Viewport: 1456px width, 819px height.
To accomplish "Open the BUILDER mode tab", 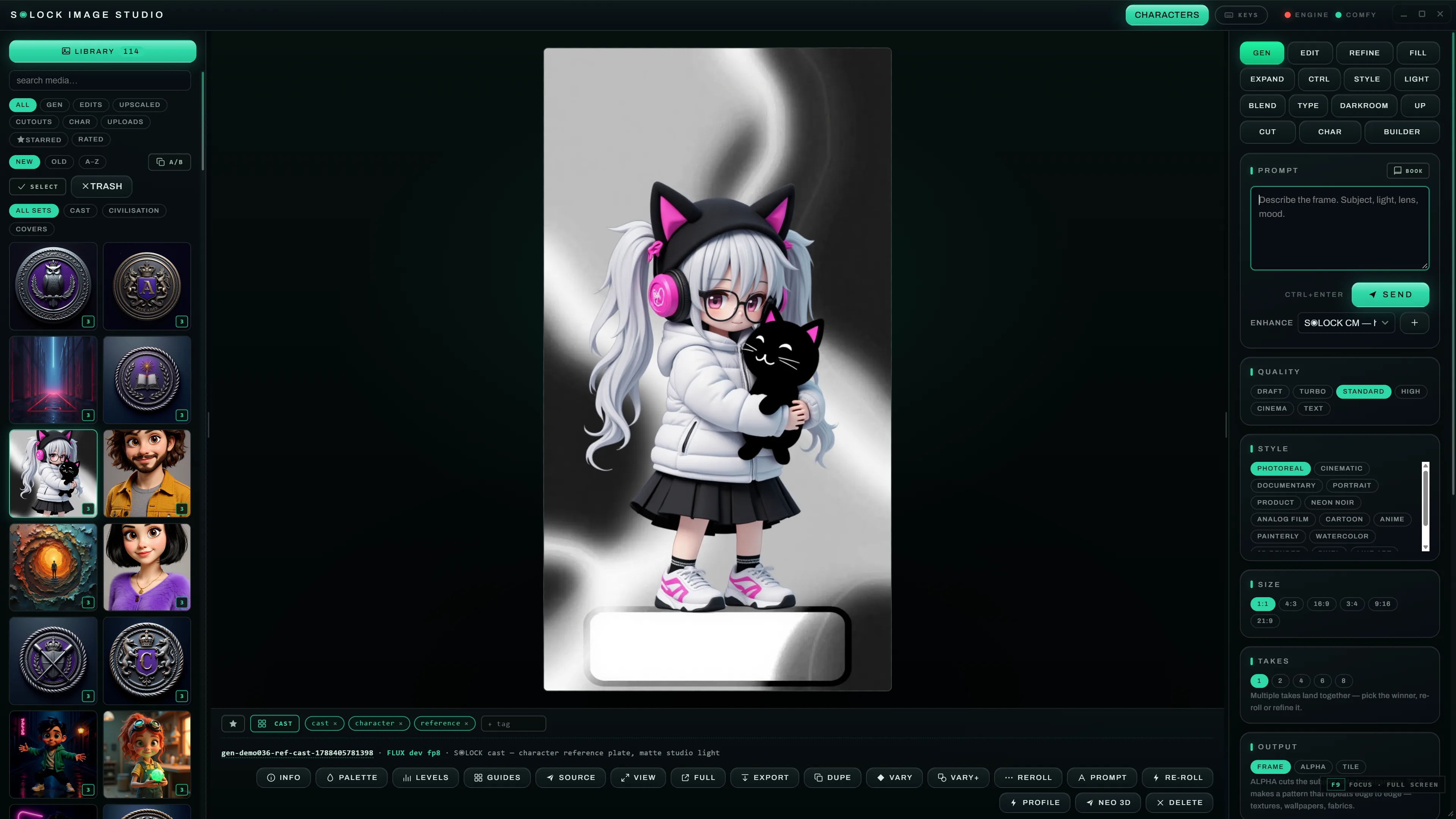I will click(x=1401, y=132).
